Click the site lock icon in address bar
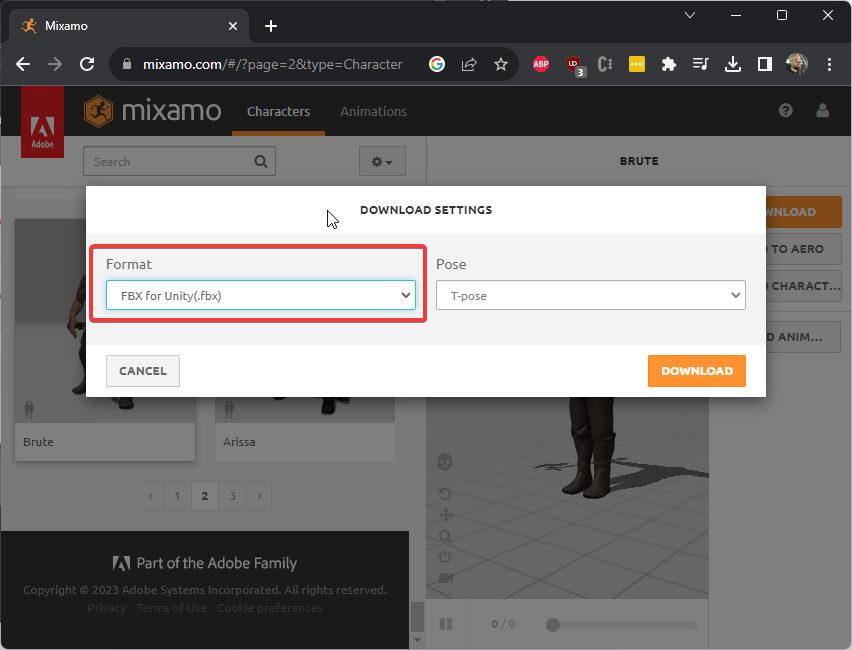The width and height of the screenshot is (852, 650). pos(127,64)
